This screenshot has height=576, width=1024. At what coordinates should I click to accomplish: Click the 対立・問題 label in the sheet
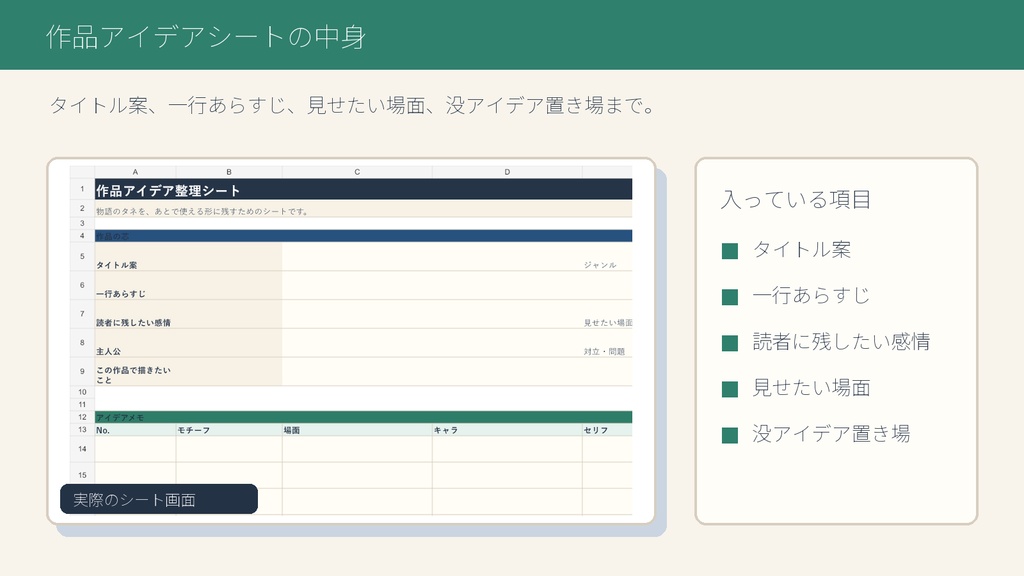604,351
